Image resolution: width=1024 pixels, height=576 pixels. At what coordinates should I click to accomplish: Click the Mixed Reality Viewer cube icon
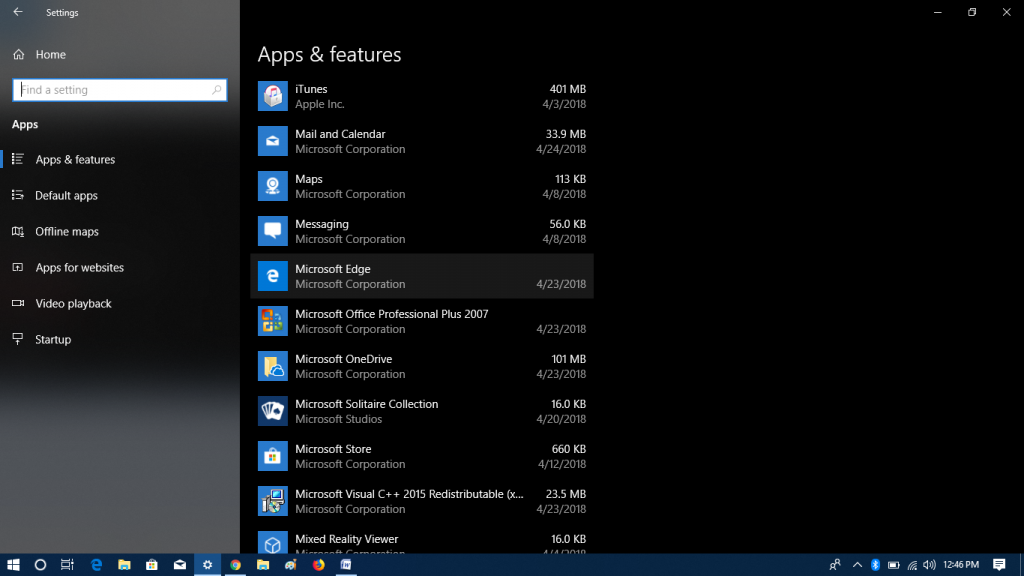[272, 546]
